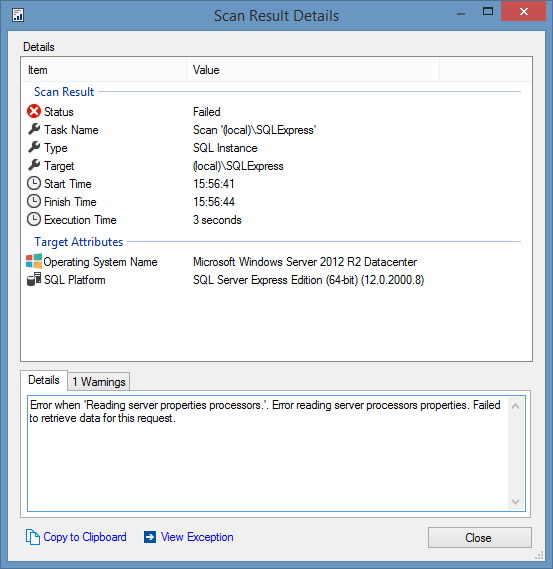Image resolution: width=553 pixels, height=569 pixels.
Task: Click the clock icon beside Execution Time
Action: pos(34,220)
